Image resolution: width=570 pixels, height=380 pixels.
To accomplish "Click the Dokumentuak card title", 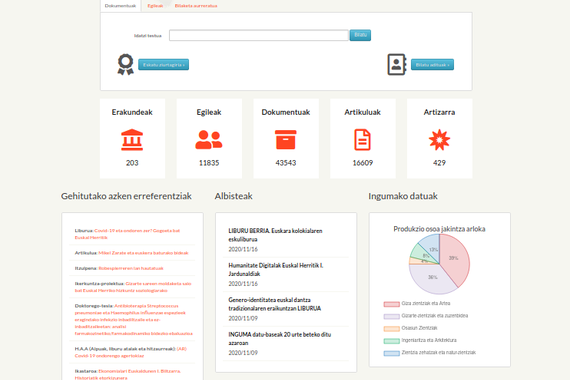I will (x=286, y=112).
